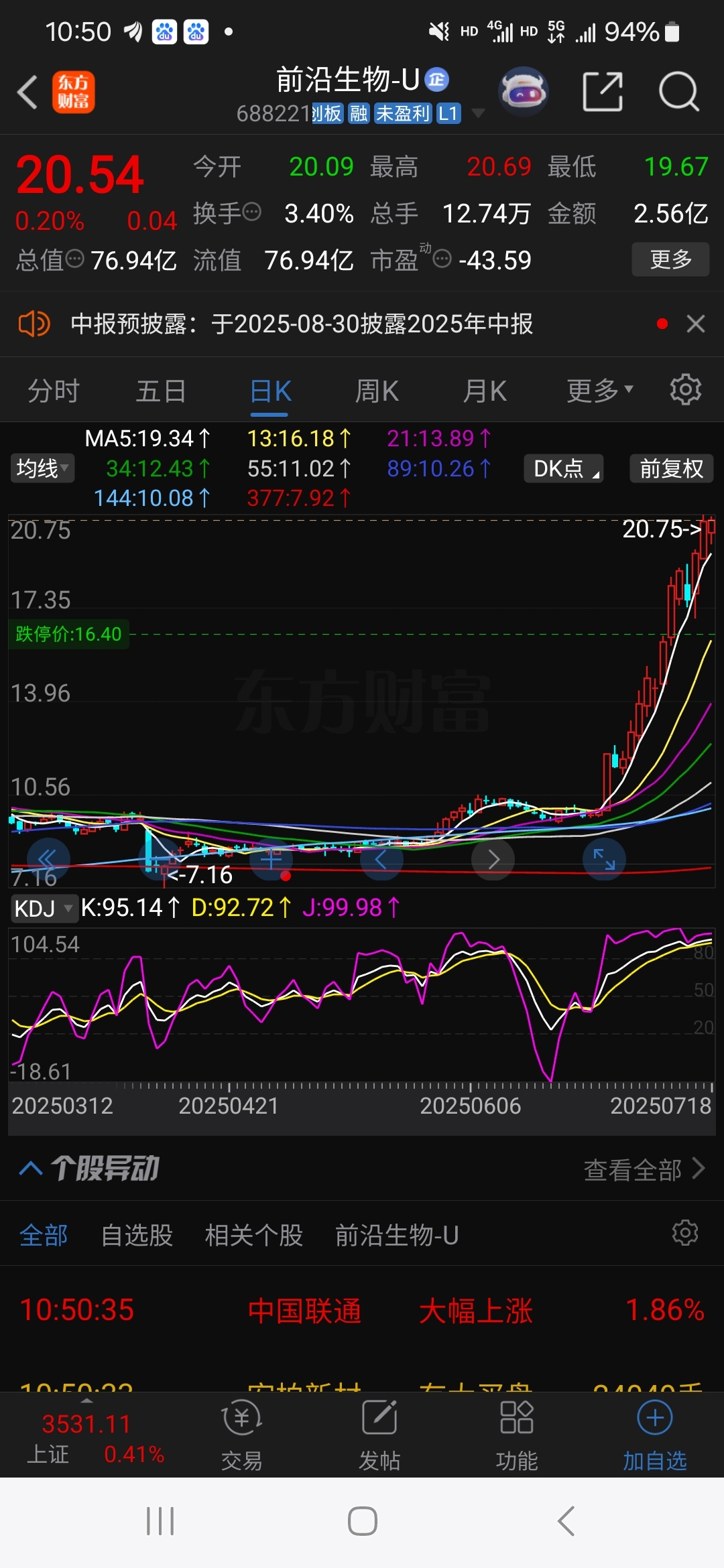The width and height of the screenshot is (724, 1568).
Task: Tap the fullscreen expand chart button
Action: click(604, 859)
